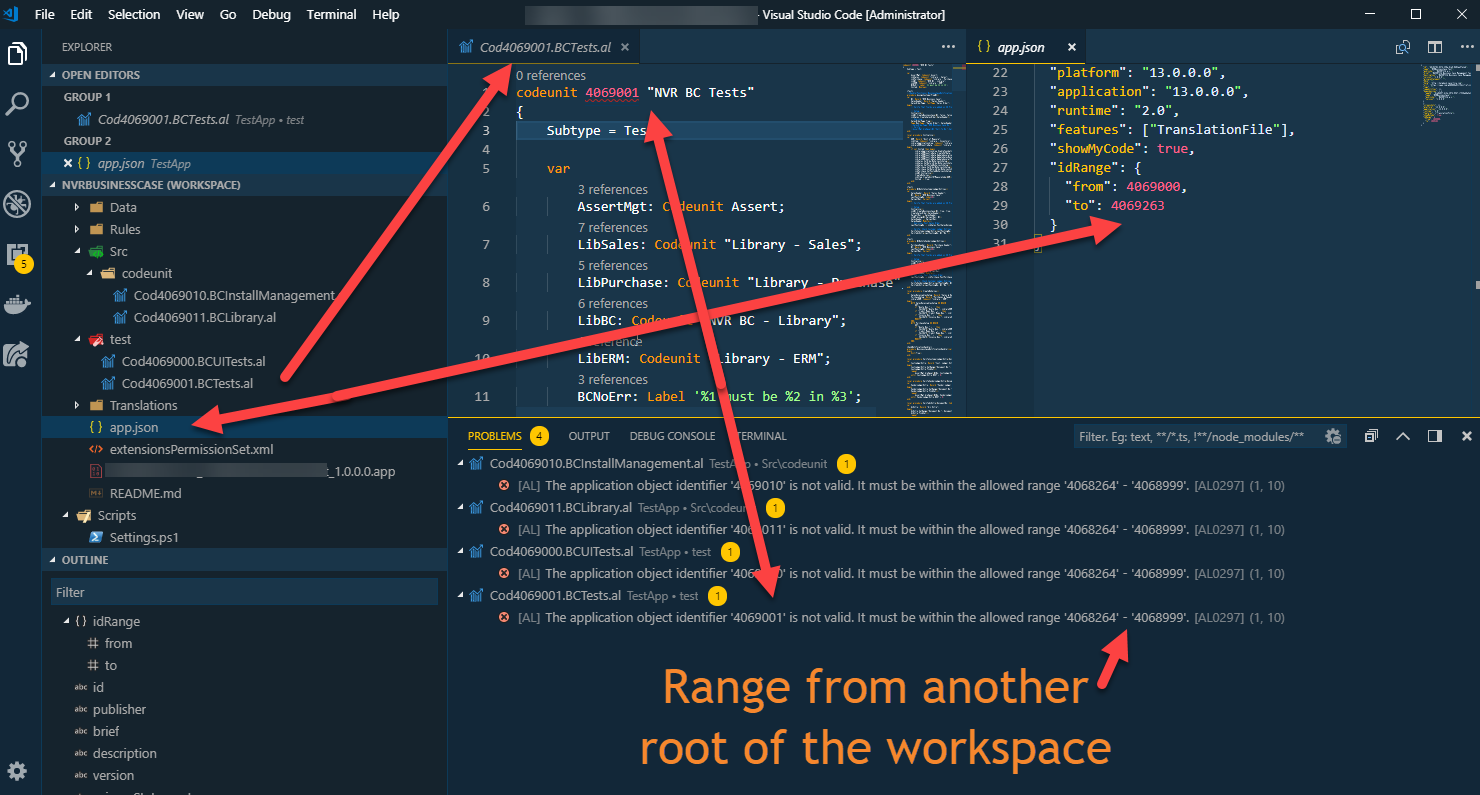Toggle panel position layout icon near Problems close button

pyautogui.click(x=1434, y=436)
